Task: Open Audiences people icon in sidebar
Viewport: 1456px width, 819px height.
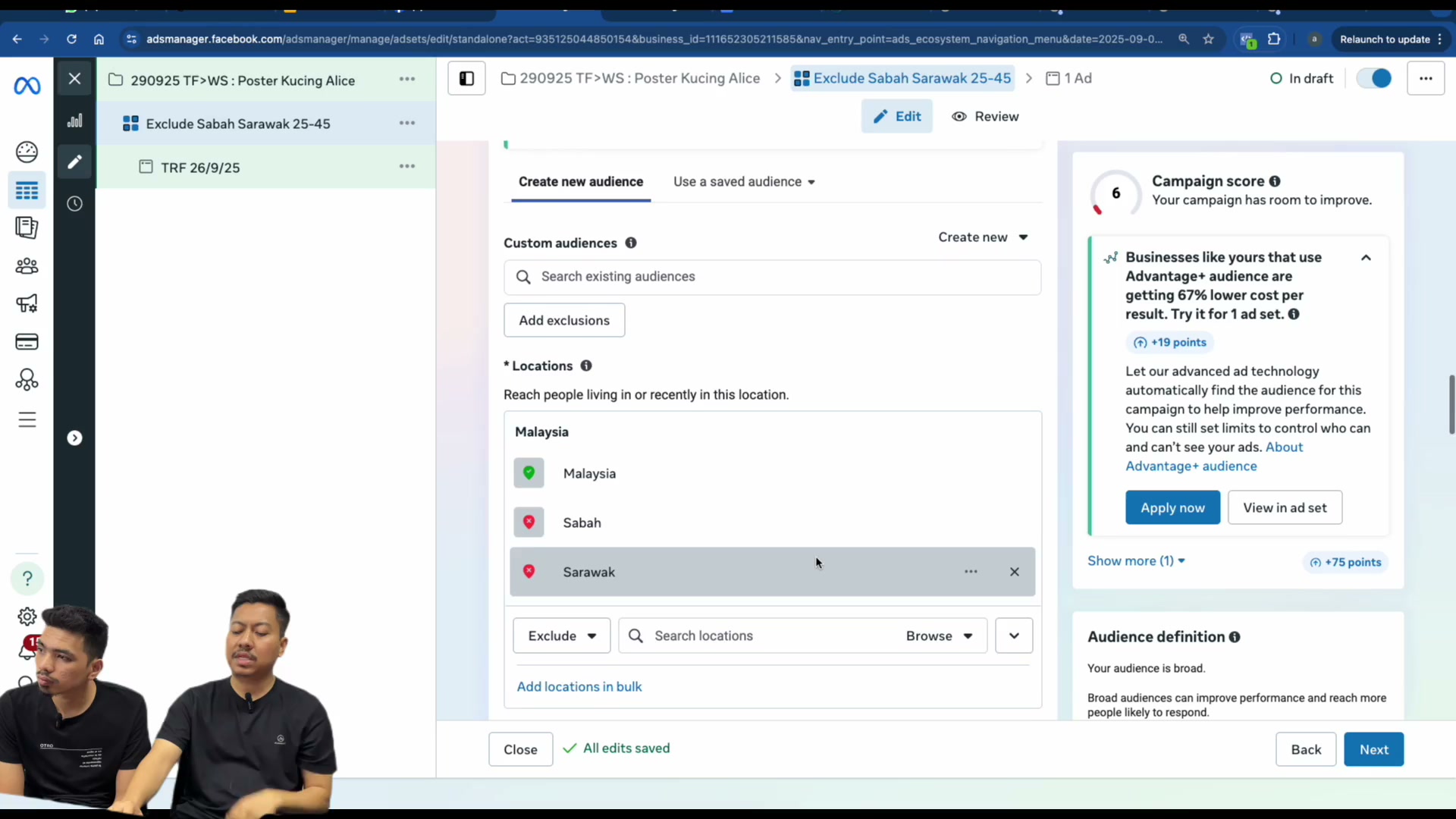Action: [x=27, y=266]
